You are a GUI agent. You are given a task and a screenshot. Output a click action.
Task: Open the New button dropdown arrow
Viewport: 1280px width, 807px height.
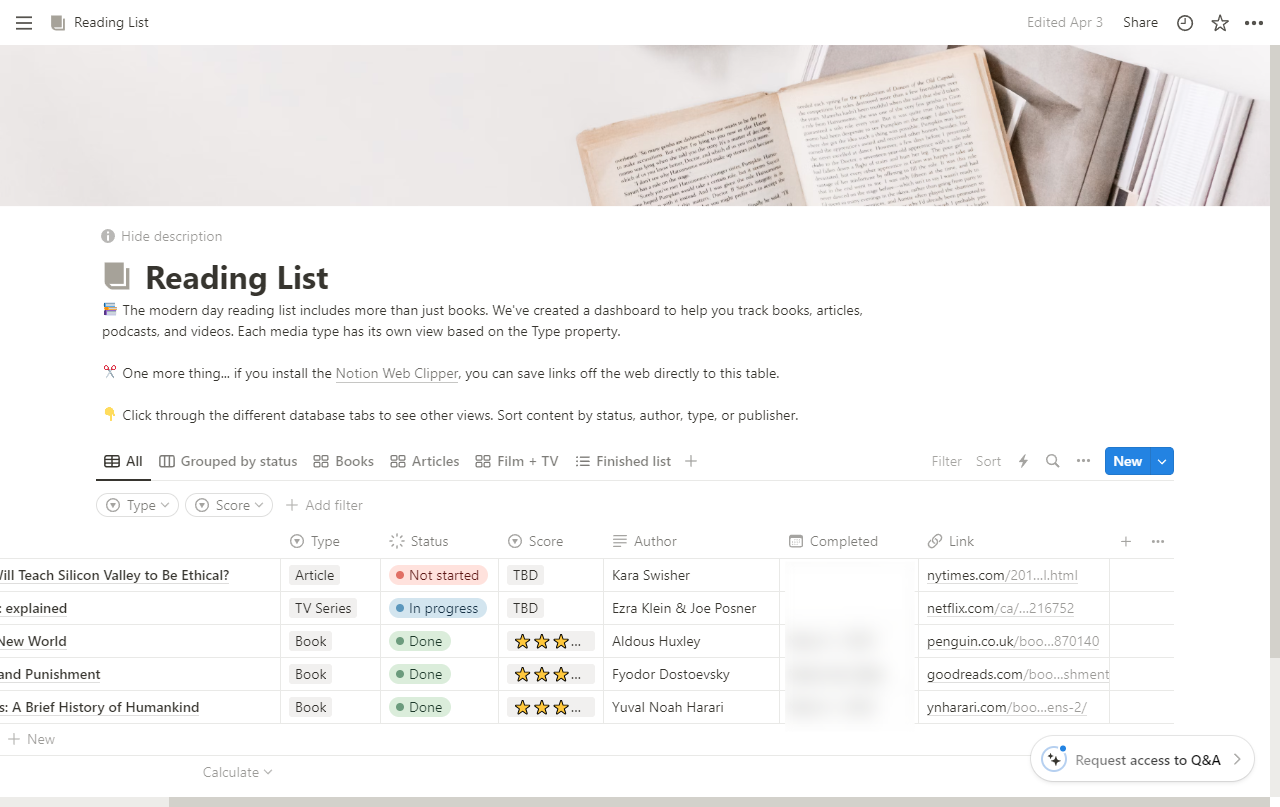coord(1162,461)
